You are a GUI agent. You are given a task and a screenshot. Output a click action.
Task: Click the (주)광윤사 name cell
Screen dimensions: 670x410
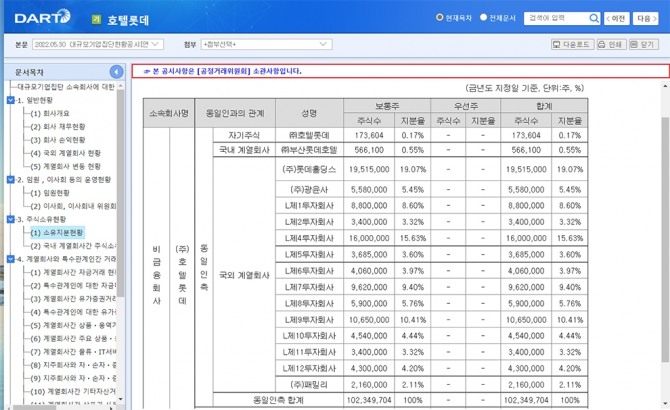pos(309,189)
